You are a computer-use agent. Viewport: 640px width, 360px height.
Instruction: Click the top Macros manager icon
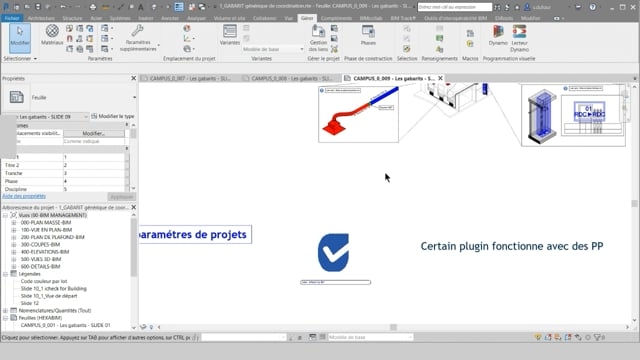pyautogui.click(x=470, y=33)
